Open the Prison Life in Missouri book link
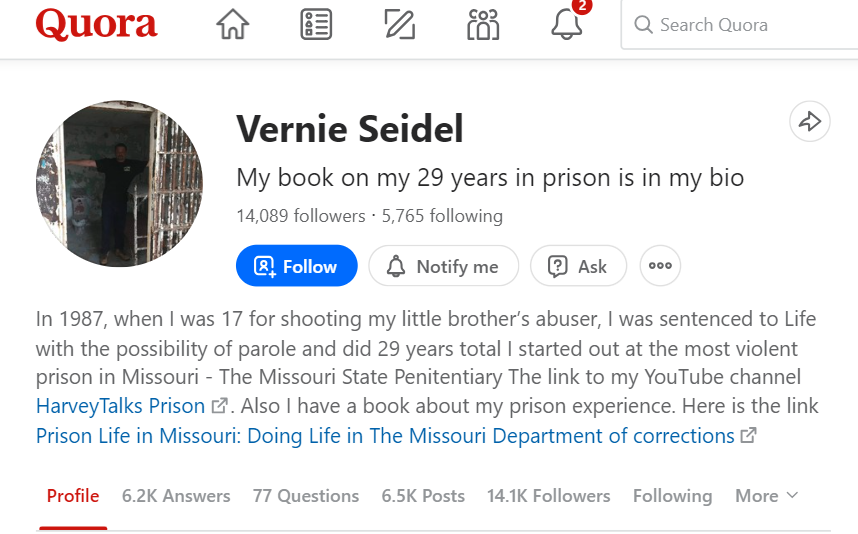Viewport: 858px width, 534px height. [x=385, y=436]
